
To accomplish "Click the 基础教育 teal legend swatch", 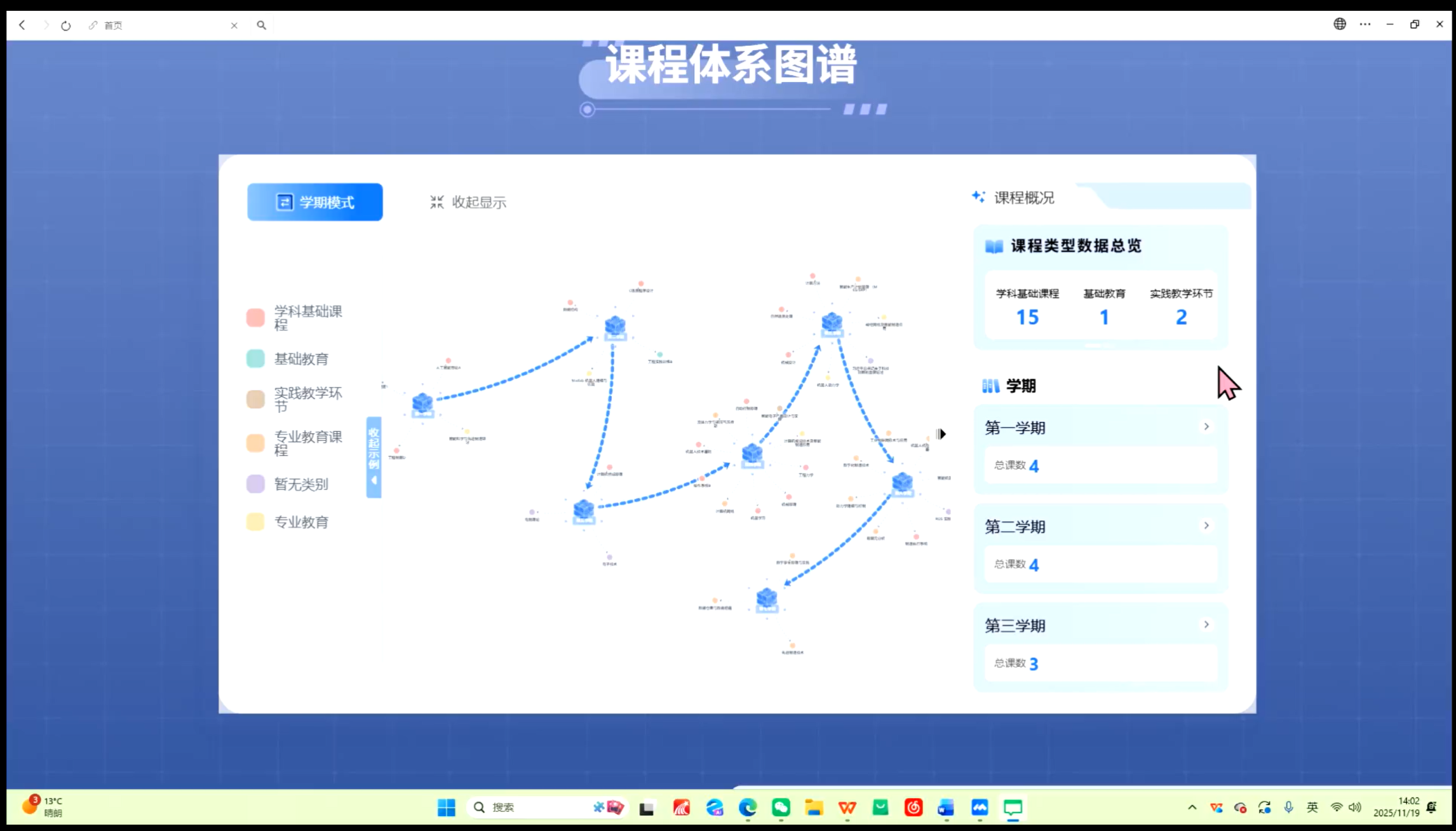I will pos(255,359).
